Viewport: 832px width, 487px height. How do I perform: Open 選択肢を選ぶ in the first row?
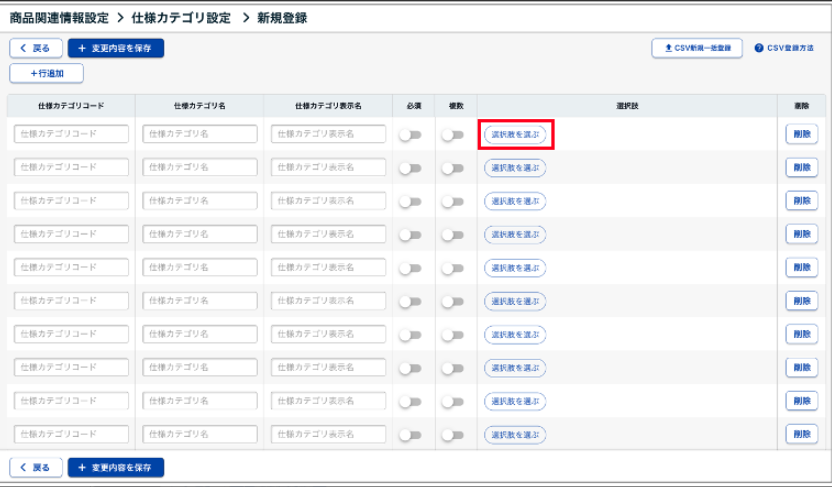pyautogui.click(x=515, y=134)
